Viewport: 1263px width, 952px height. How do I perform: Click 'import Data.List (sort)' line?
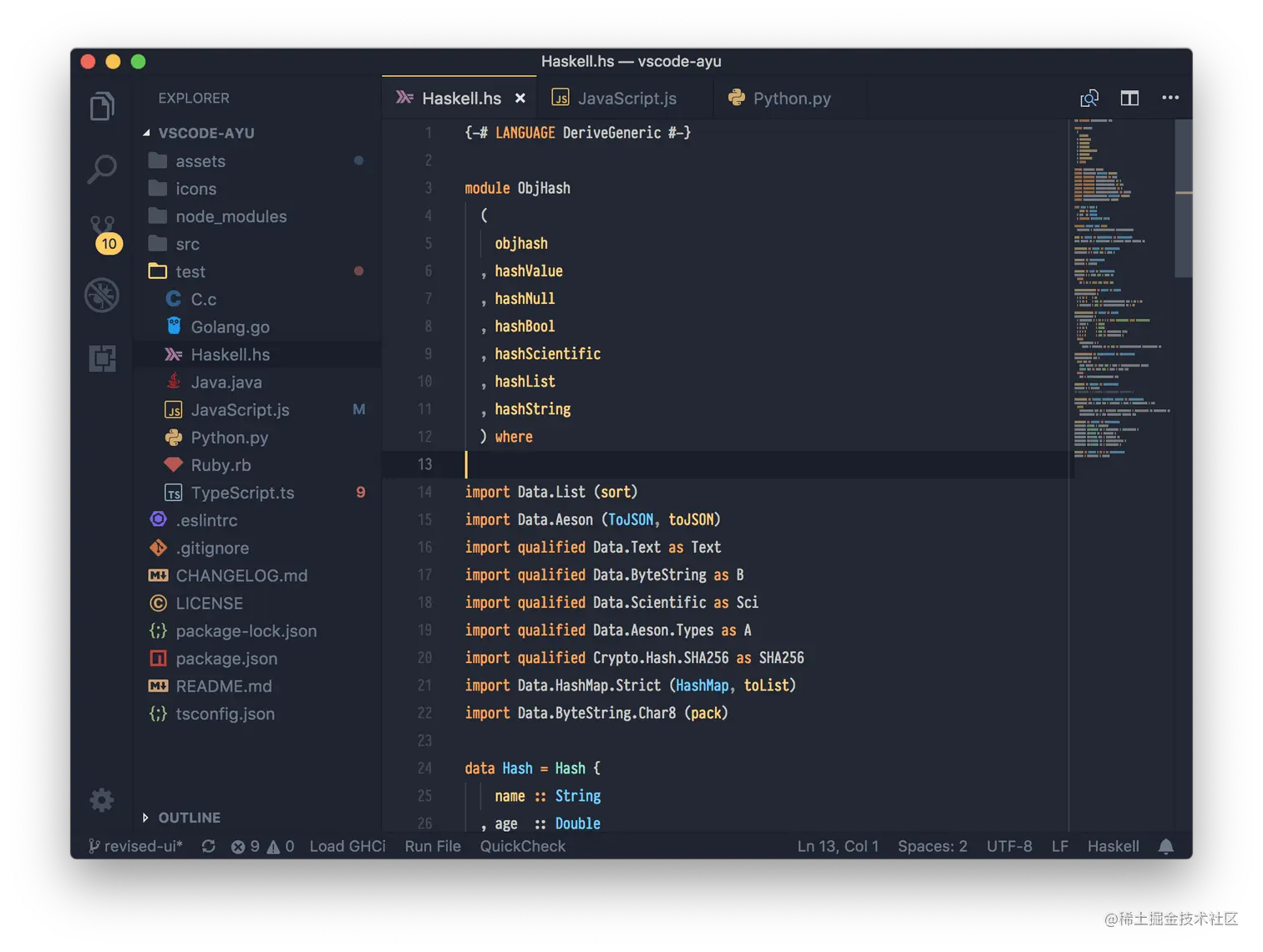[551, 492]
